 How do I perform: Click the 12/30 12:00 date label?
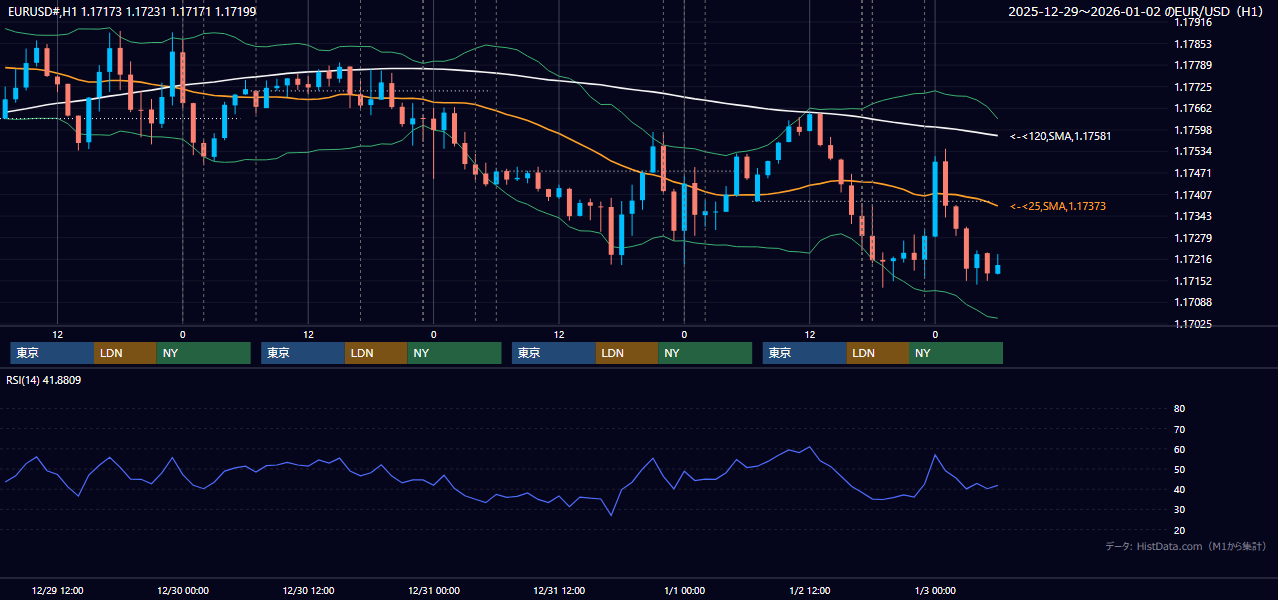click(308, 590)
